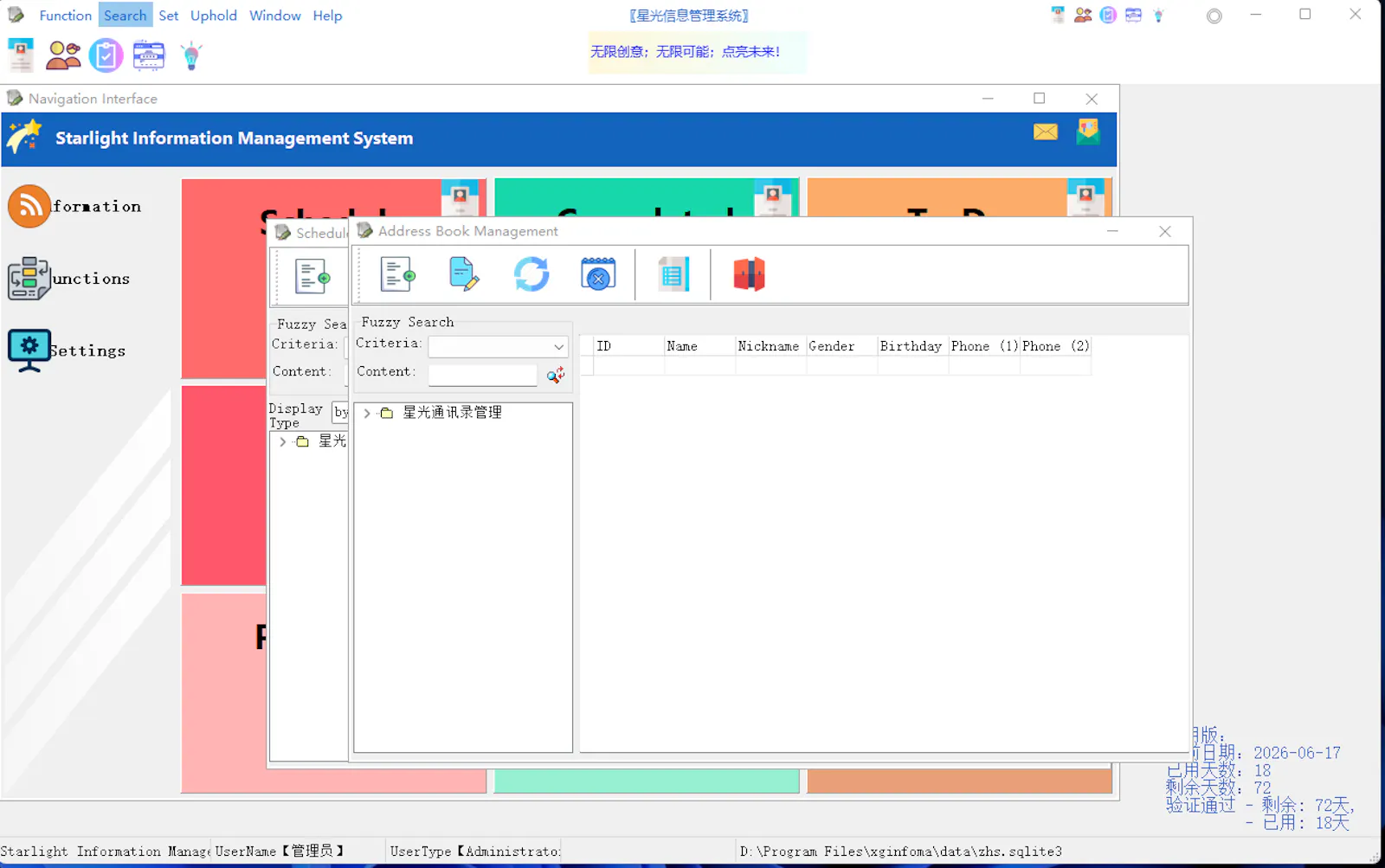Click the shooting star logo in Navigation Interface
The width and height of the screenshot is (1385, 868).
coord(24,138)
